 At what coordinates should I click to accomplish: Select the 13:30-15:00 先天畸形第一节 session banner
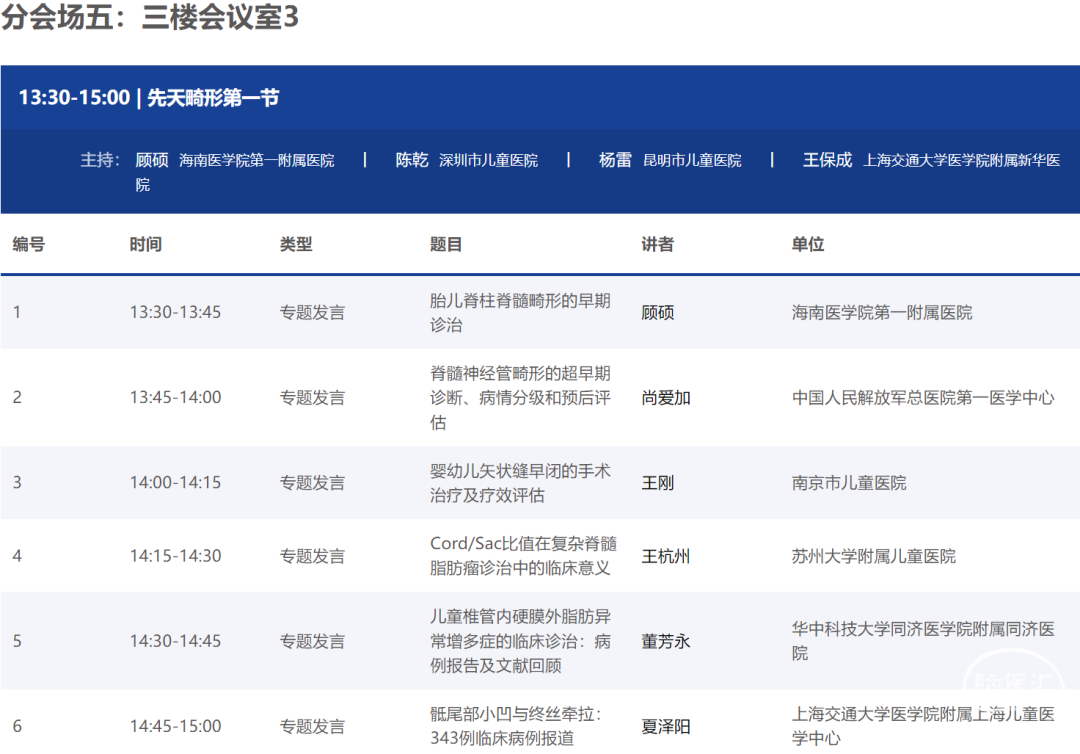pos(149,98)
